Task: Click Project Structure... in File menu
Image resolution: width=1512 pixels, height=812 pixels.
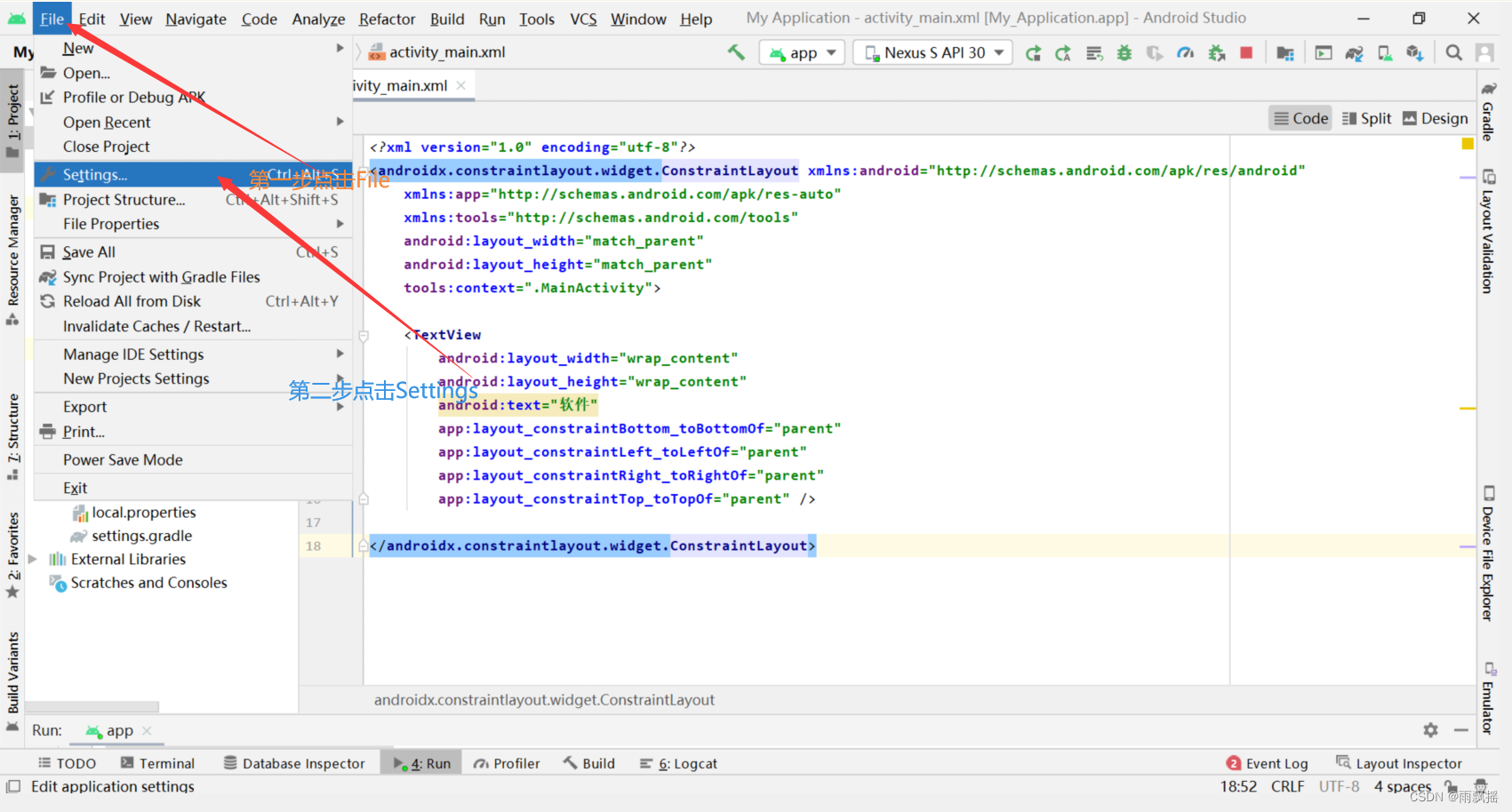Action: pos(193,200)
